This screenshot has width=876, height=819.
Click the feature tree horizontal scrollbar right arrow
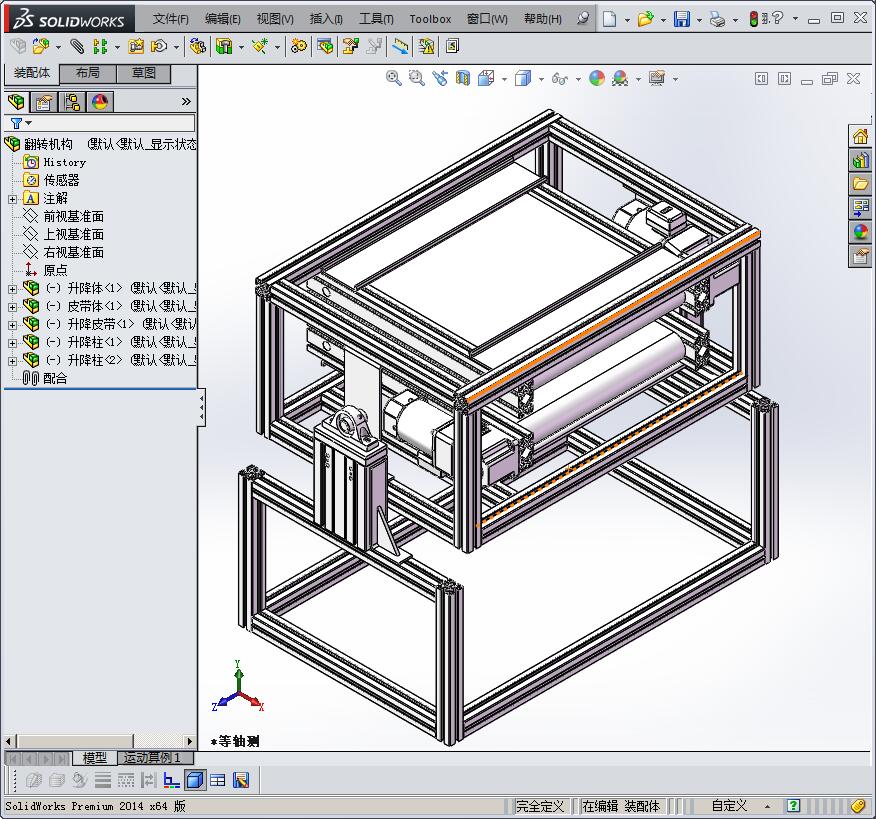190,741
